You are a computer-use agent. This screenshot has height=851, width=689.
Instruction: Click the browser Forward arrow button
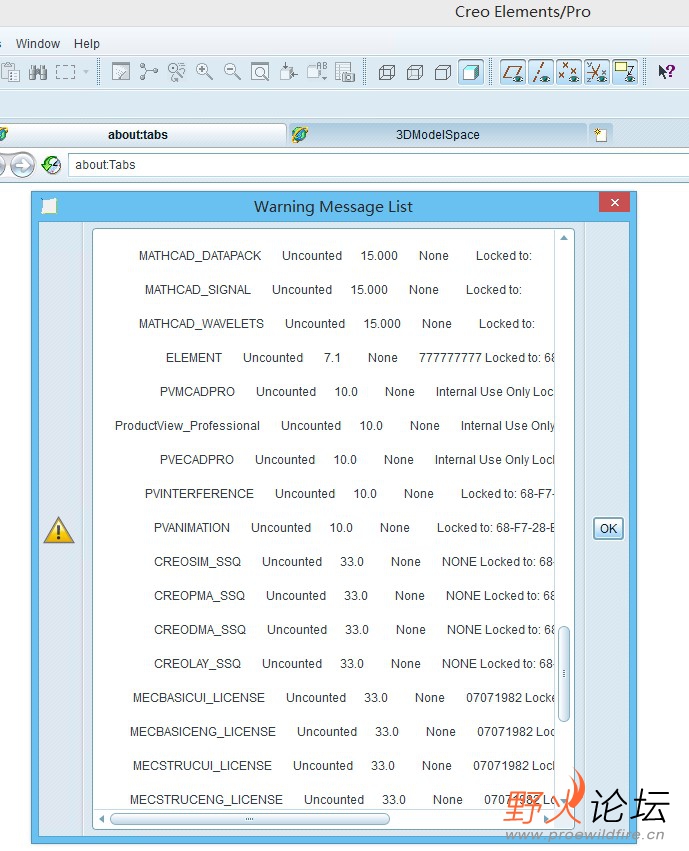(x=22, y=165)
